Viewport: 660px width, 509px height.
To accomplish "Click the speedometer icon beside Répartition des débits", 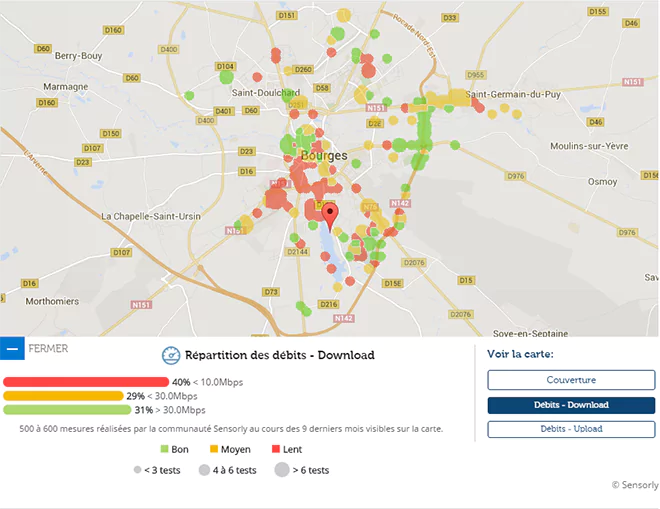I will 170,355.
